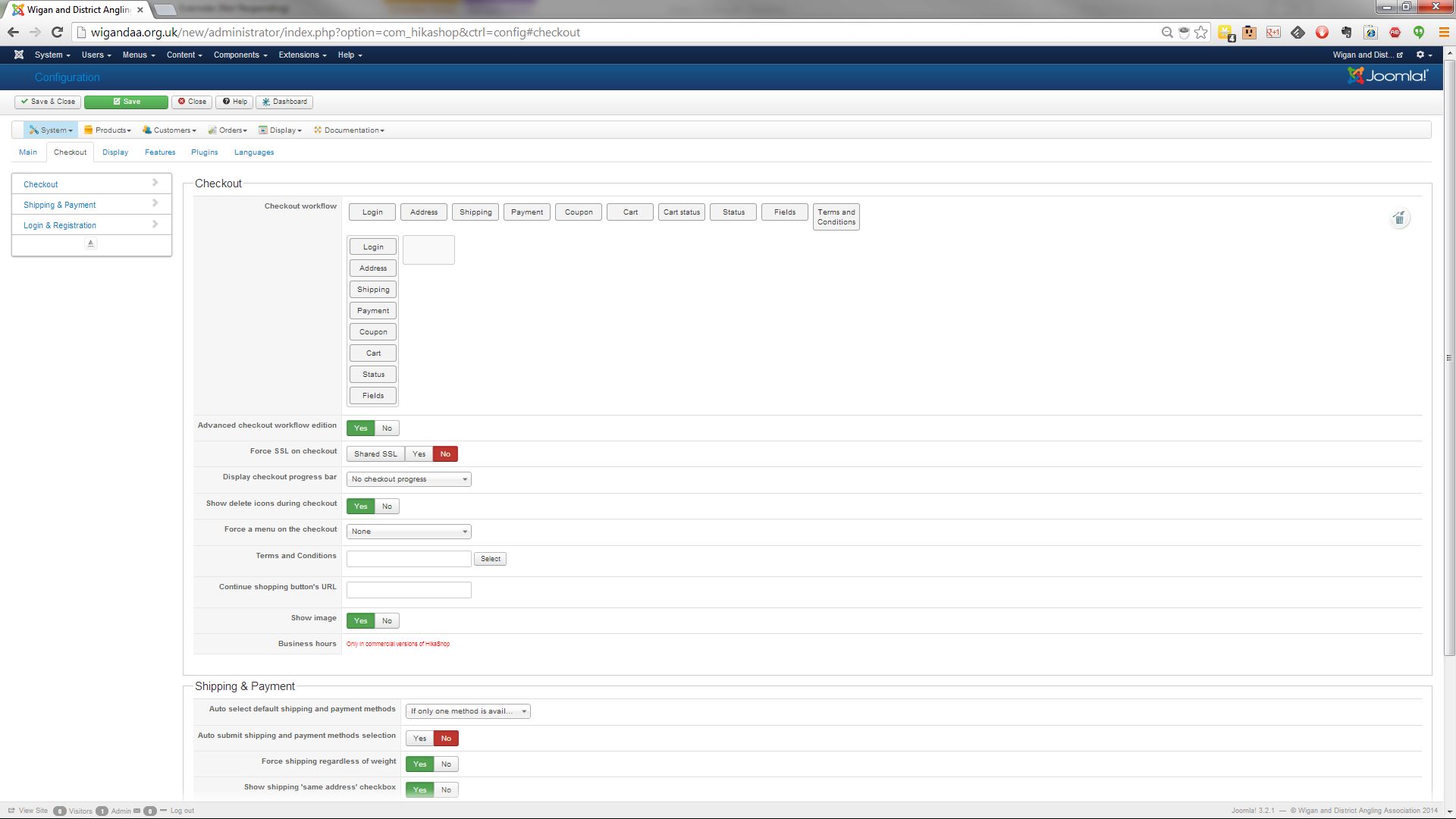
Task: Open the Extensions menu
Action: (x=302, y=55)
